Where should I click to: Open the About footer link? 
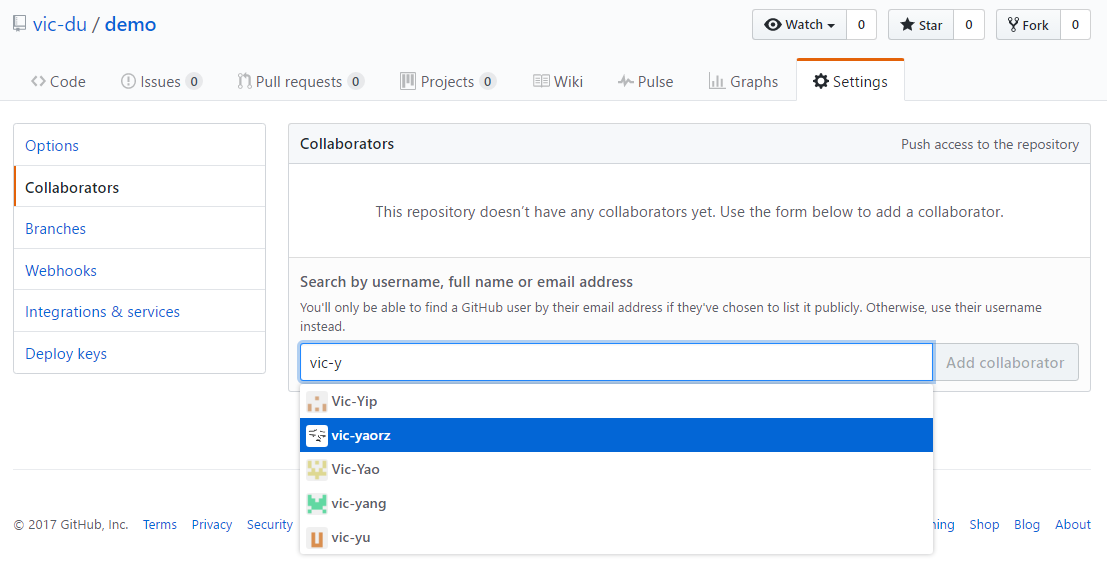click(x=1073, y=524)
